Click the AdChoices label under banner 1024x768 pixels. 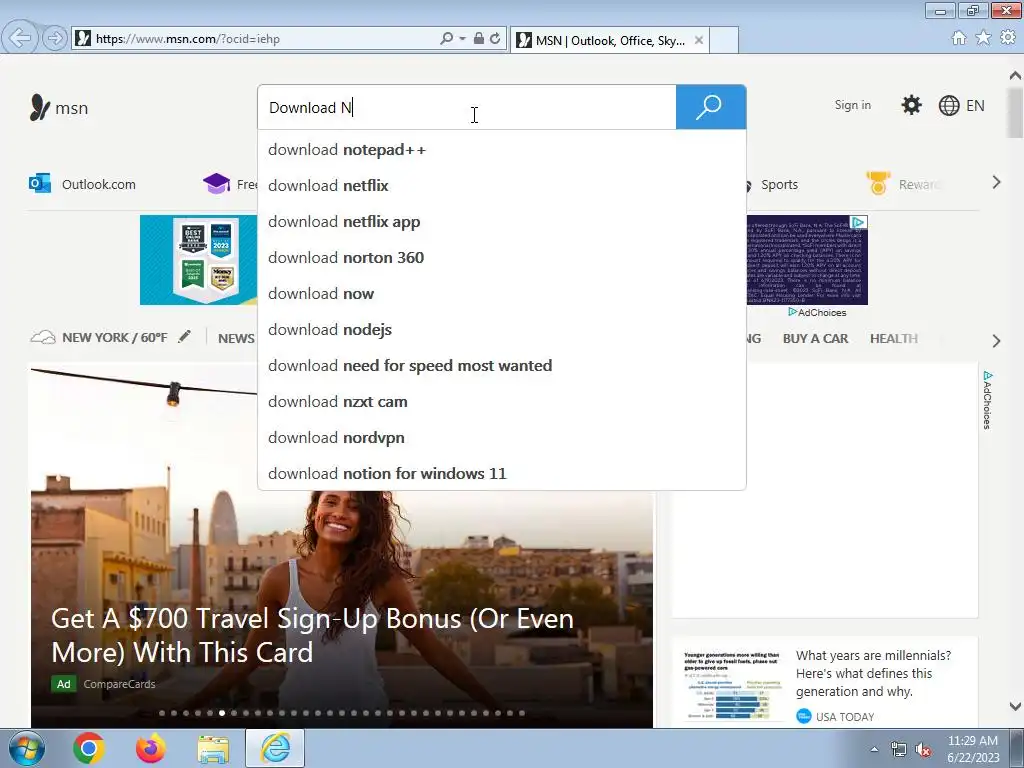[x=817, y=312]
